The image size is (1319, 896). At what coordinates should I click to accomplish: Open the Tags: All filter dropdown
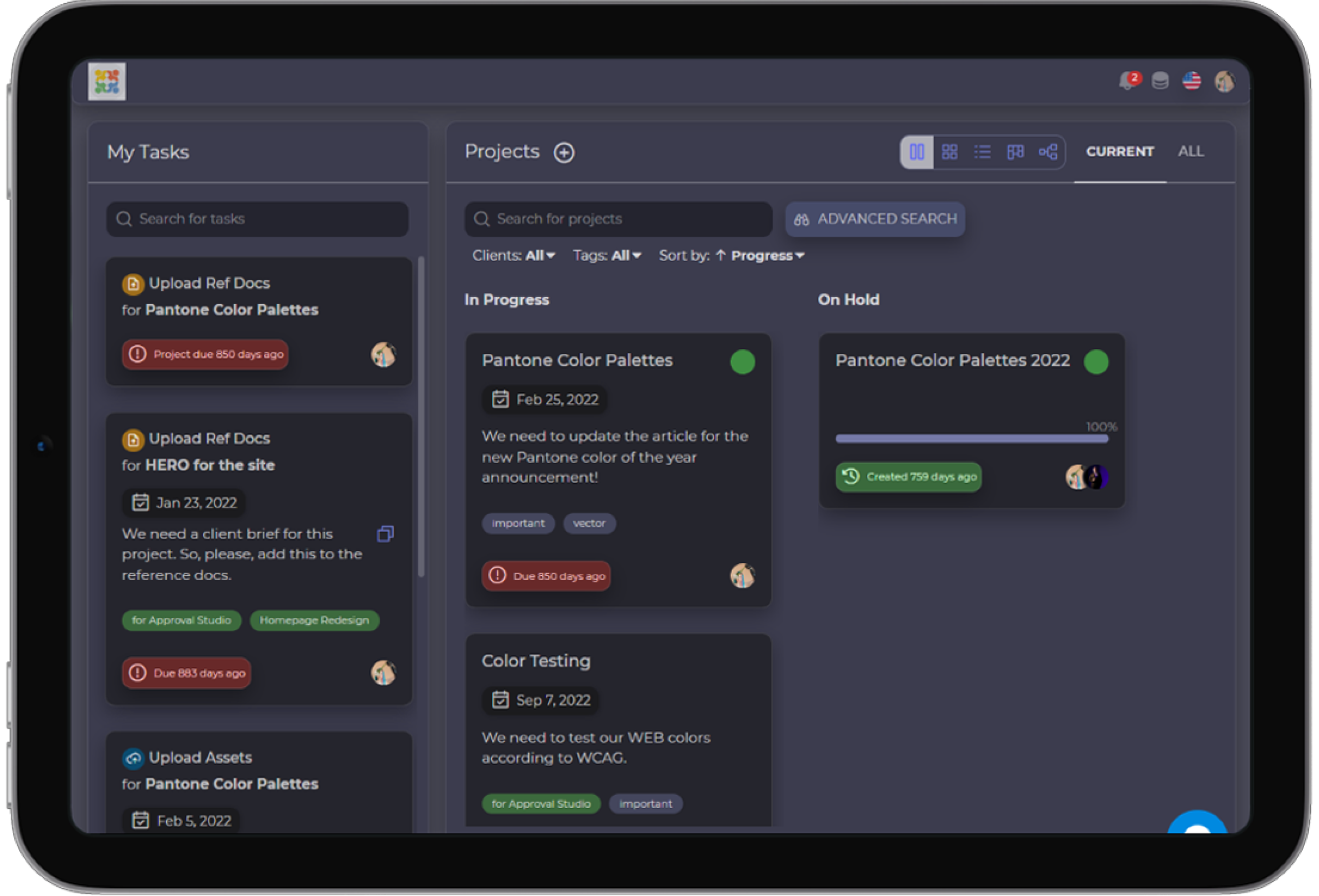pos(607,256)
